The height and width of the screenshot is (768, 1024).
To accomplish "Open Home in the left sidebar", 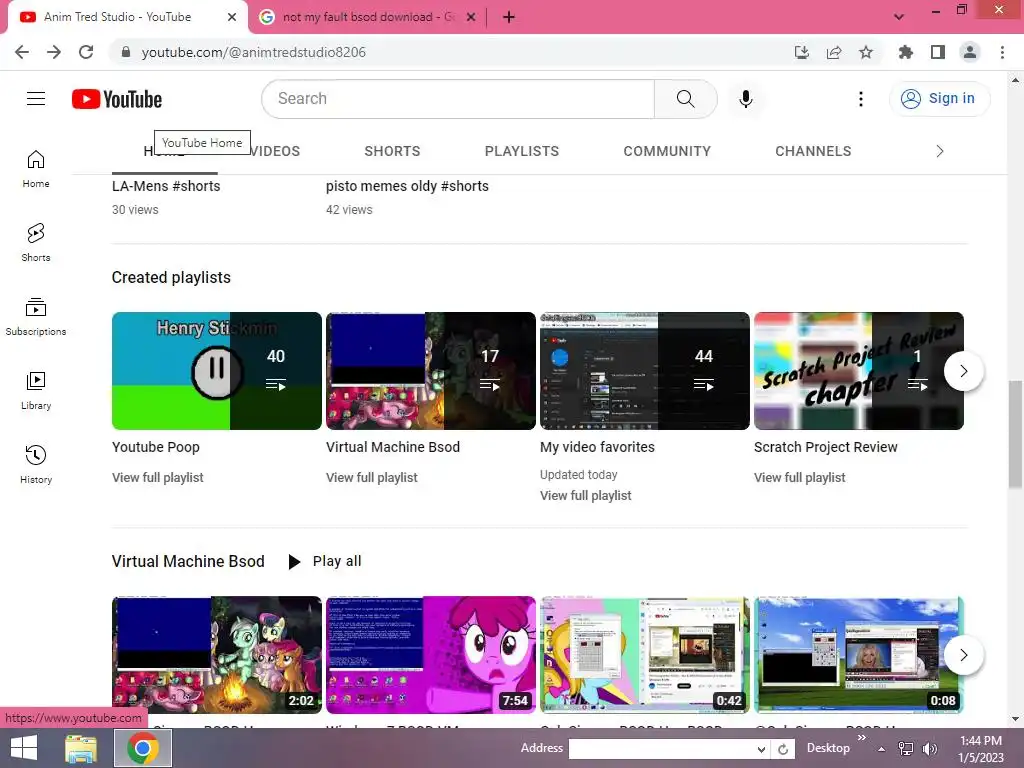I will [x=36, y=169].
